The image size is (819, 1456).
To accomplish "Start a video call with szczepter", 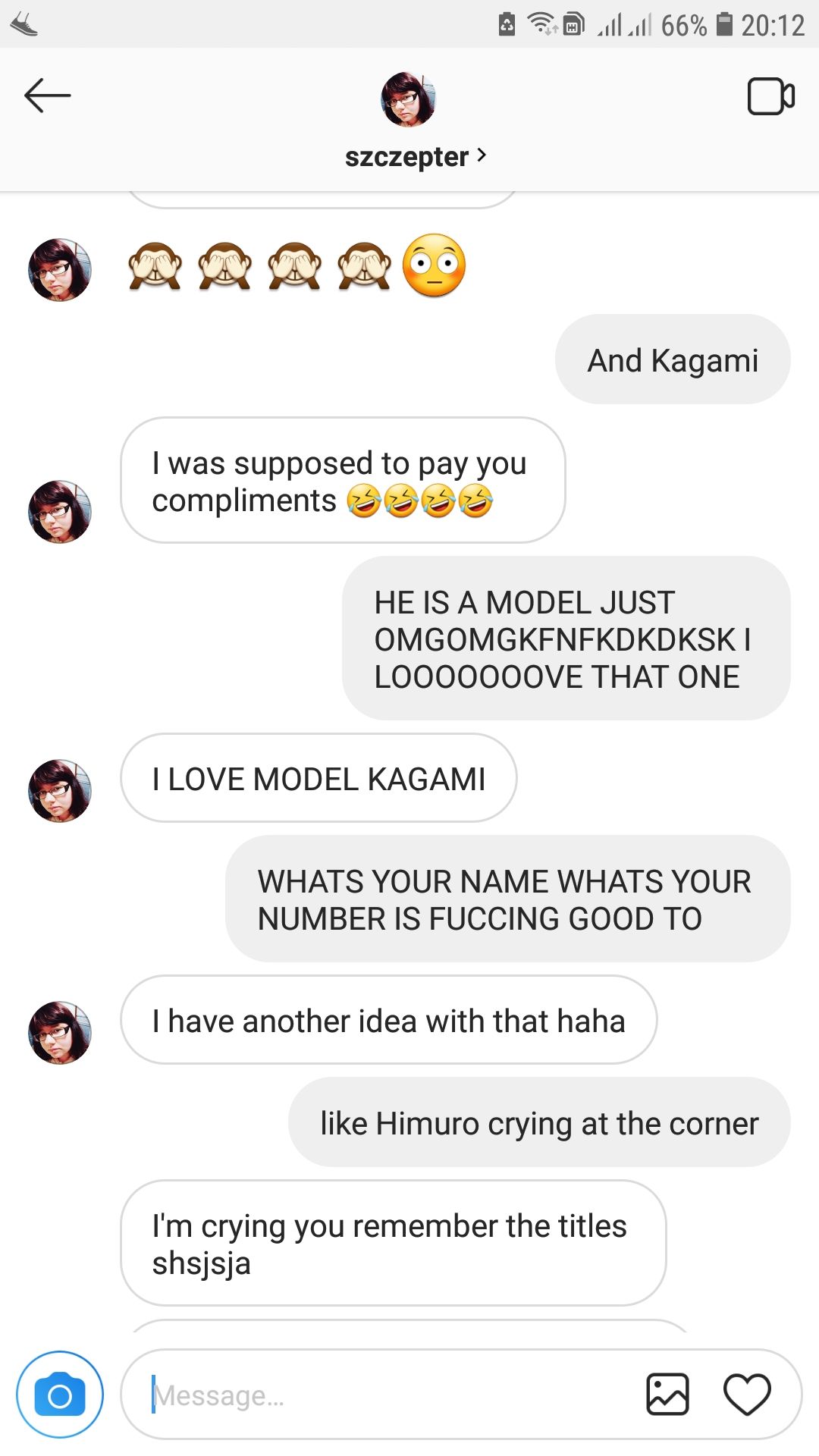I will (x=770, y=96).
